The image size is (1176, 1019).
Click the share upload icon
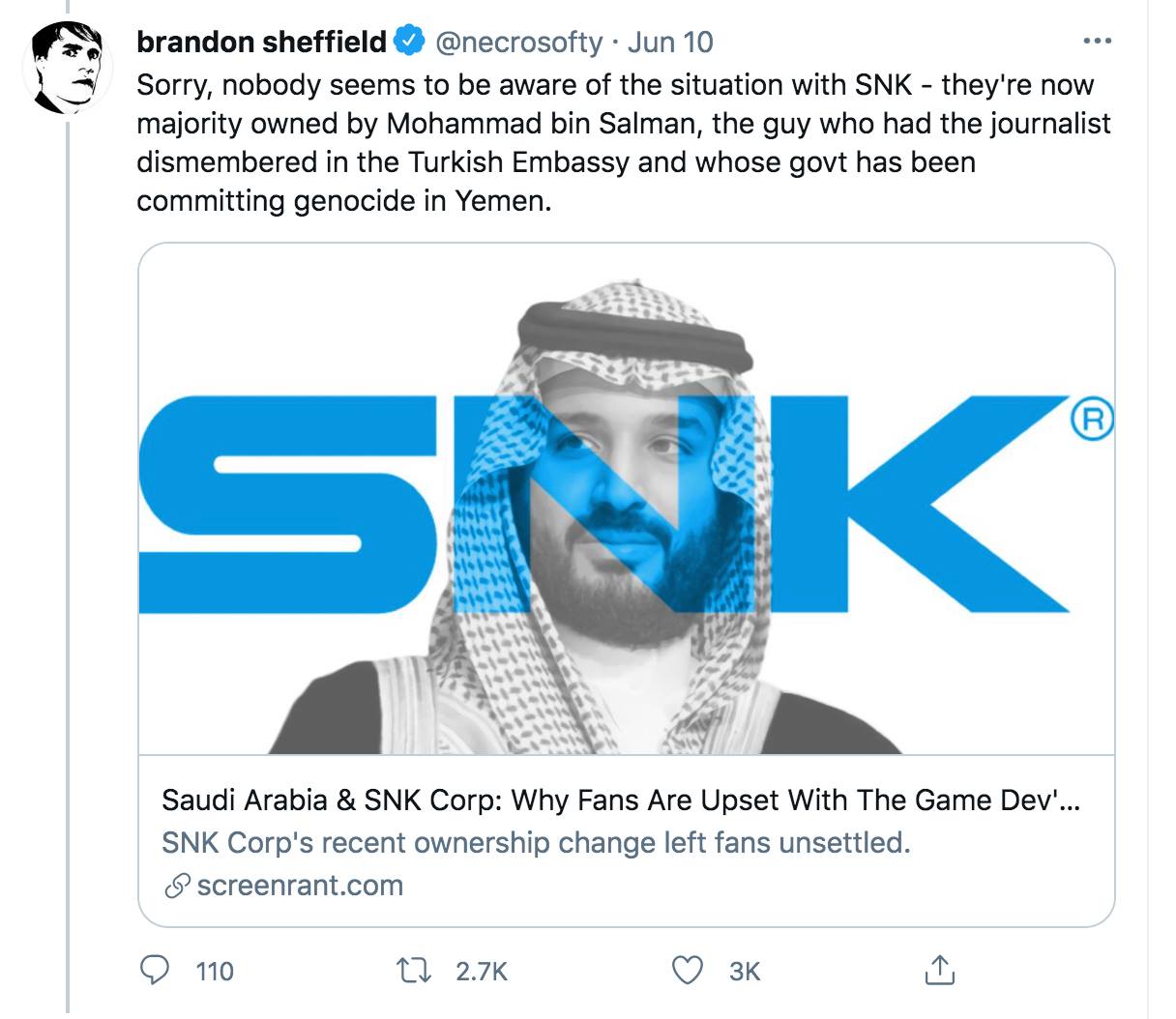(x=939, y=972)
